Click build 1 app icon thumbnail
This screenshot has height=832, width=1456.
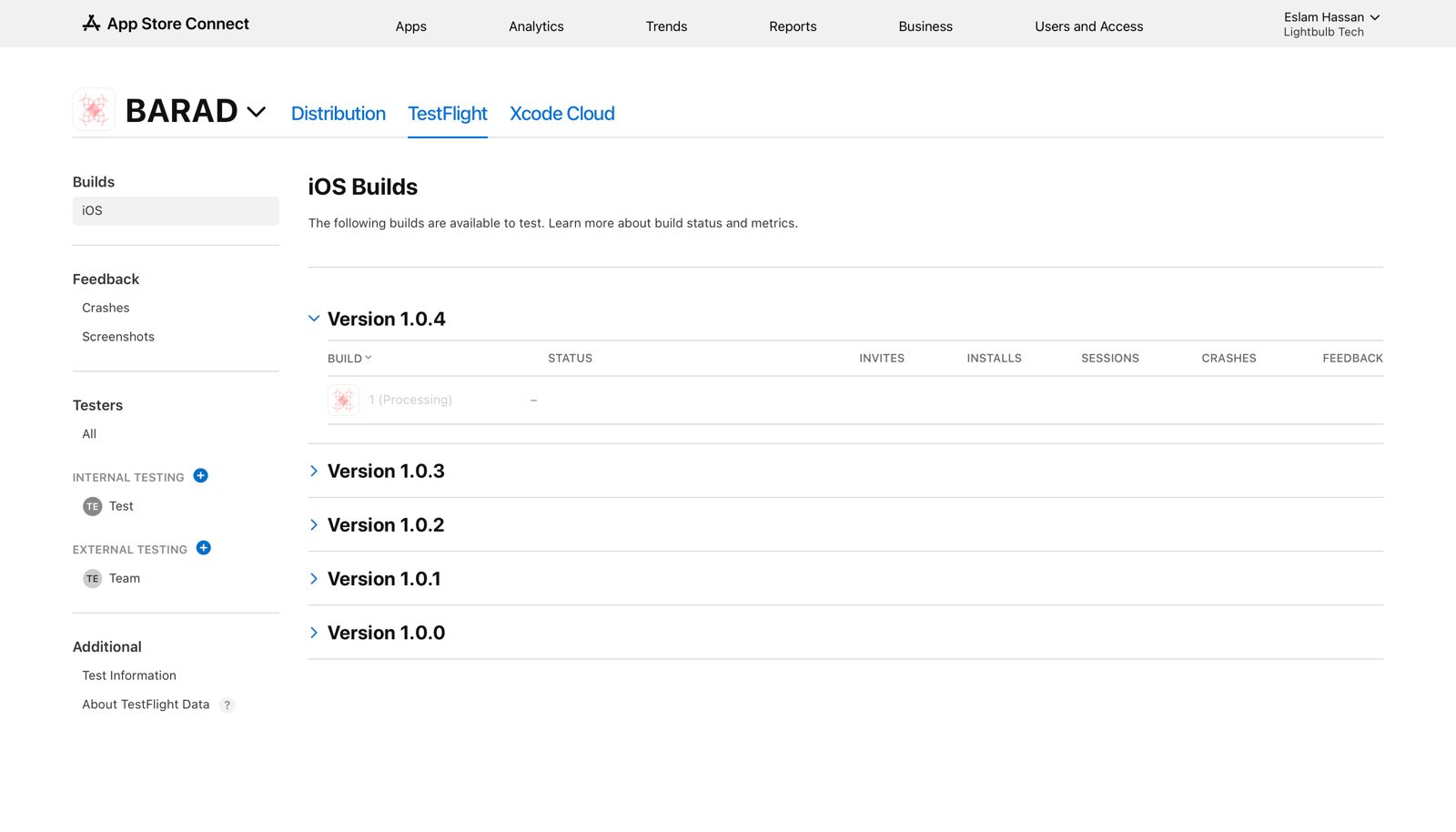click(343, 400)
